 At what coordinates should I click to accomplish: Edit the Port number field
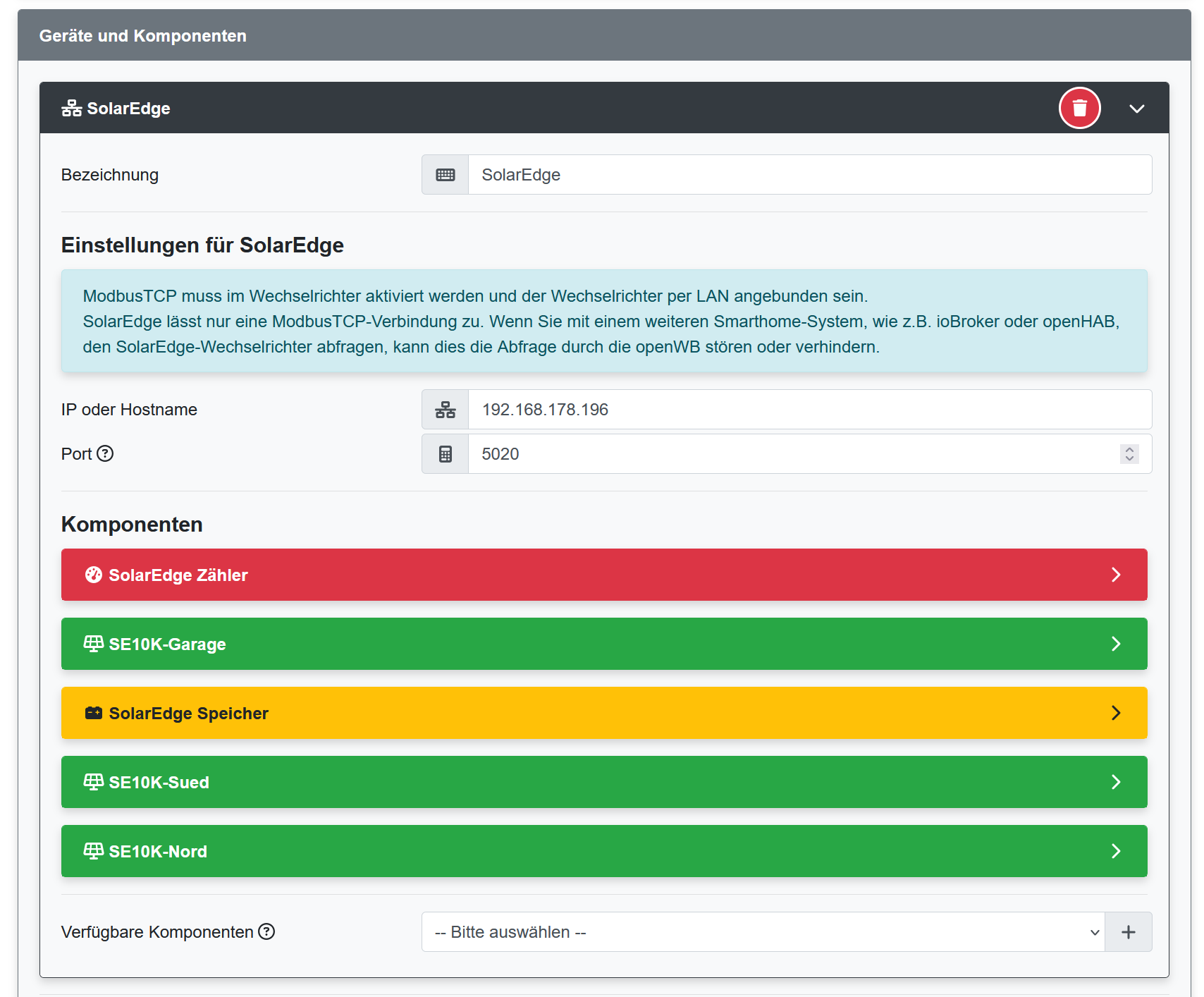pyautogui.click(x=810, y=454)
